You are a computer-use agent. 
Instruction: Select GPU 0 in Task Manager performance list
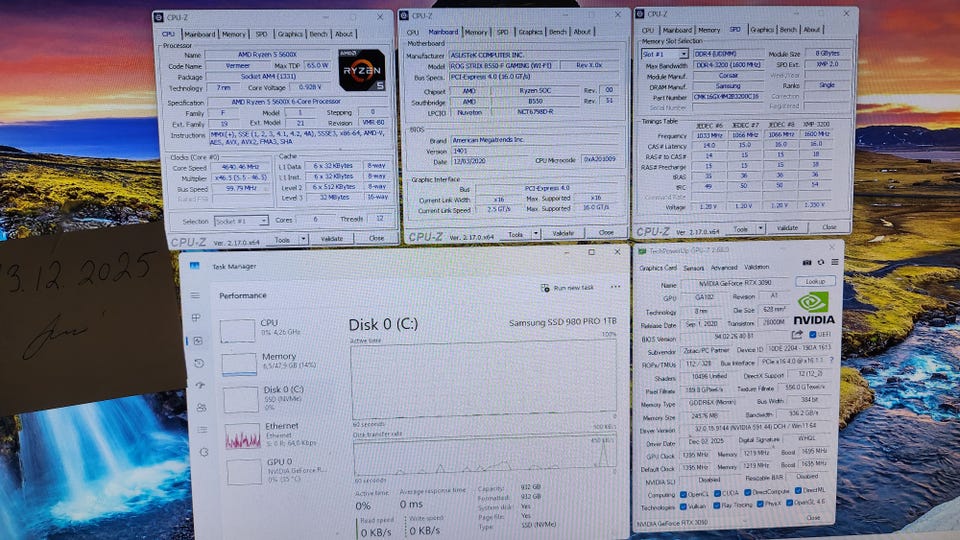[x=277, y=470]
